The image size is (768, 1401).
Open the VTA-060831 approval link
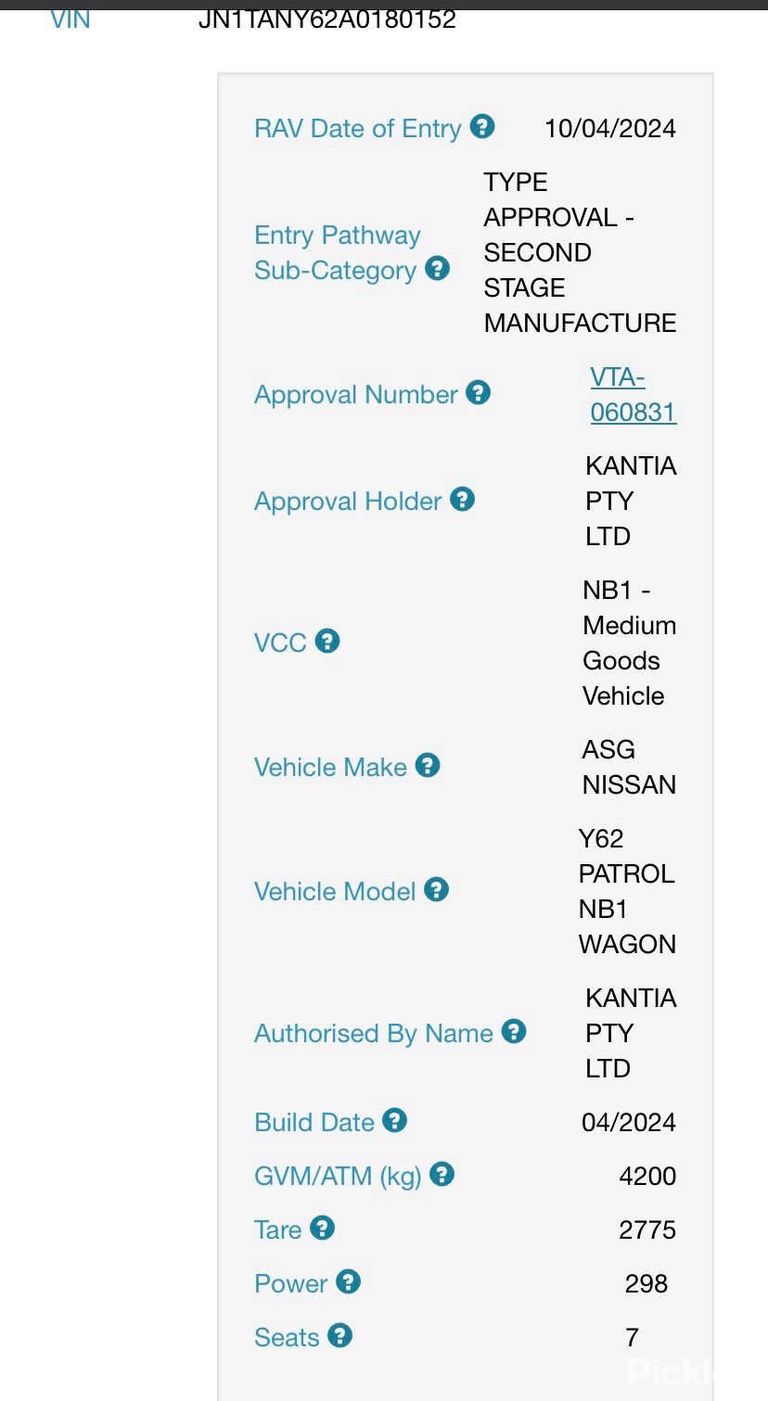[x=633, y=395]
